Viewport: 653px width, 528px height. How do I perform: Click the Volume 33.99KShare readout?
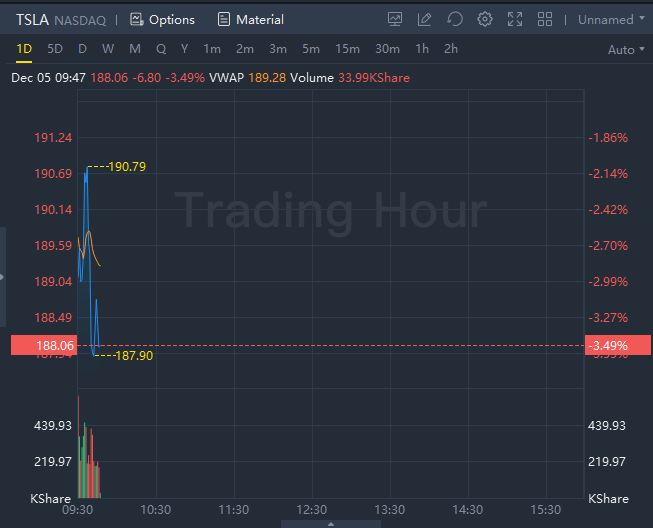point(350,78)
